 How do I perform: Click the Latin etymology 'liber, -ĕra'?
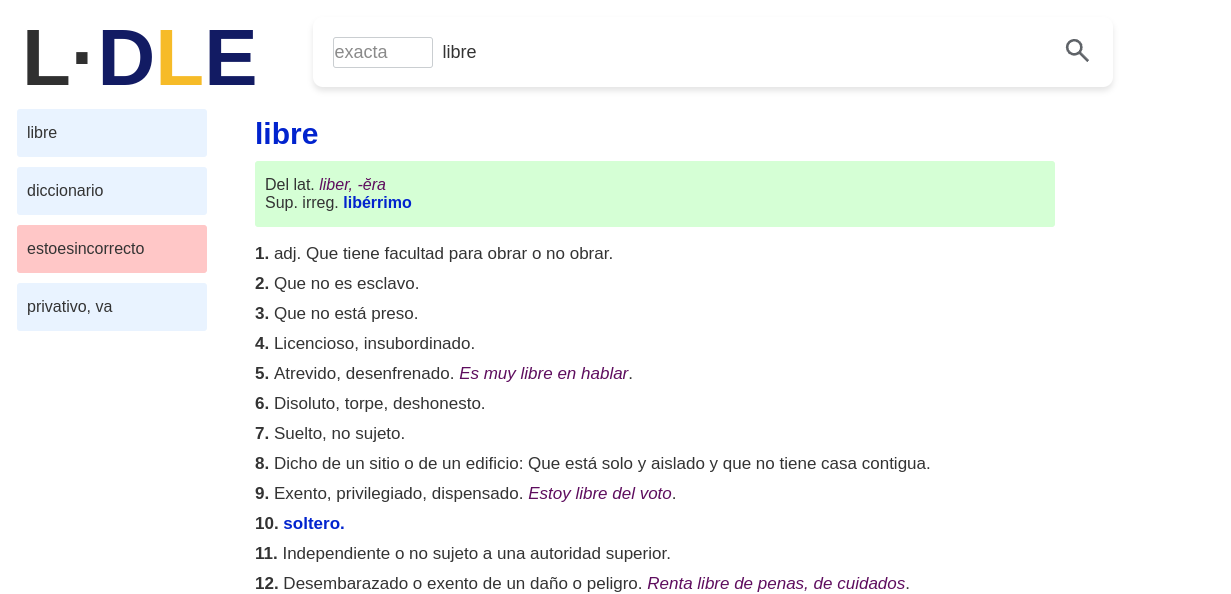(x=352, y=185)
